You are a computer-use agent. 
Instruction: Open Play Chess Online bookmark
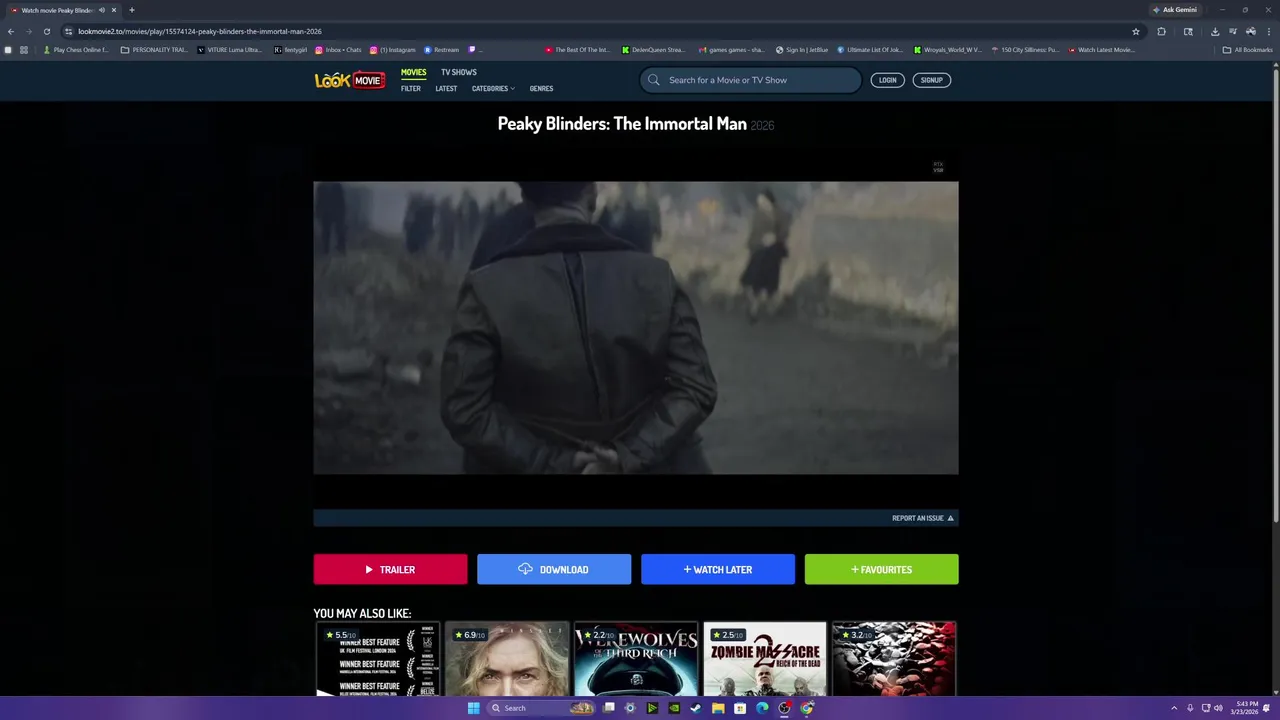(x=76, y=50)
